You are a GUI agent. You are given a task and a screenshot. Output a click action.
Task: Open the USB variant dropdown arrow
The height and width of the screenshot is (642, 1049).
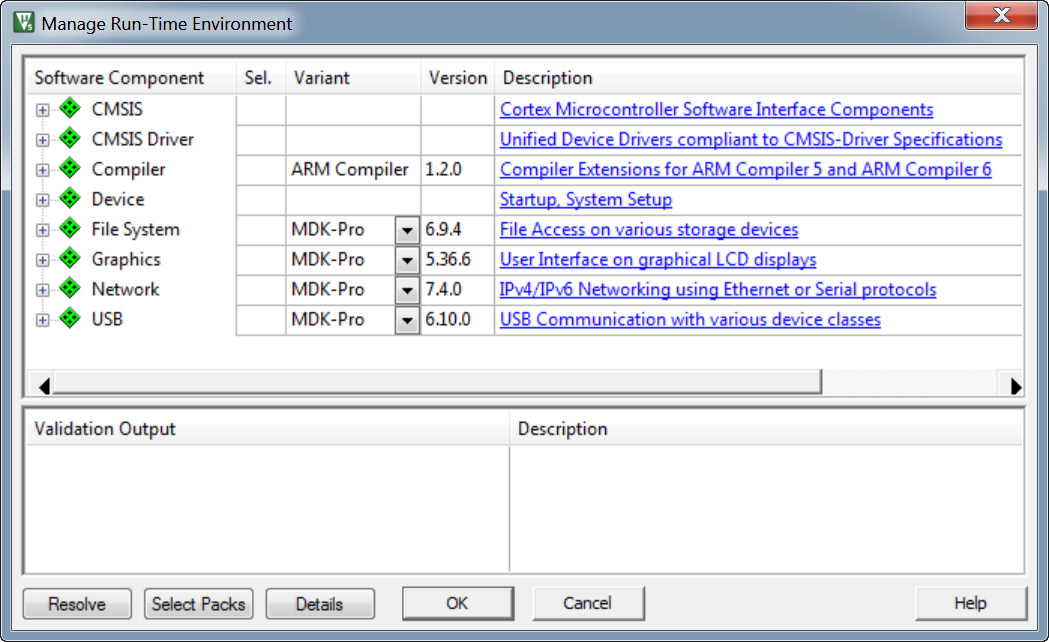tap(407, 320)
